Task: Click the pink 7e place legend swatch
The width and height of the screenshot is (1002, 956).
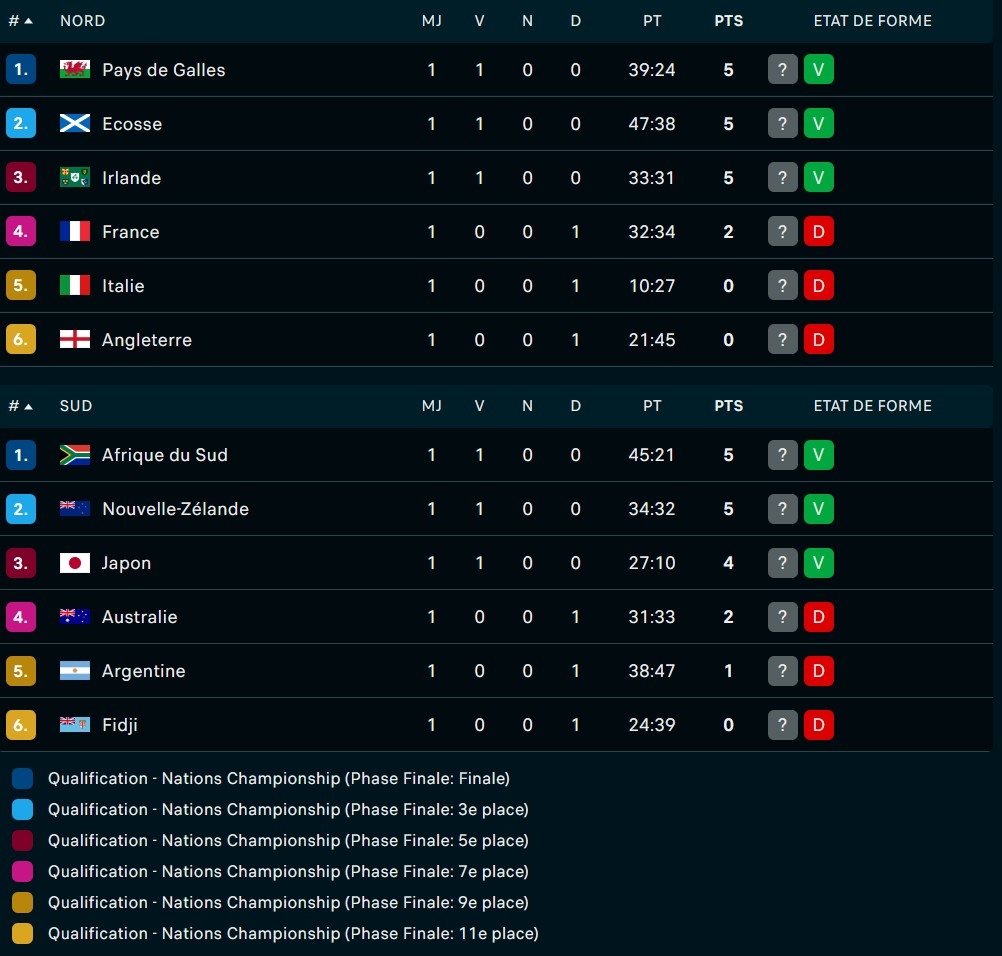Action: point(22,872)
